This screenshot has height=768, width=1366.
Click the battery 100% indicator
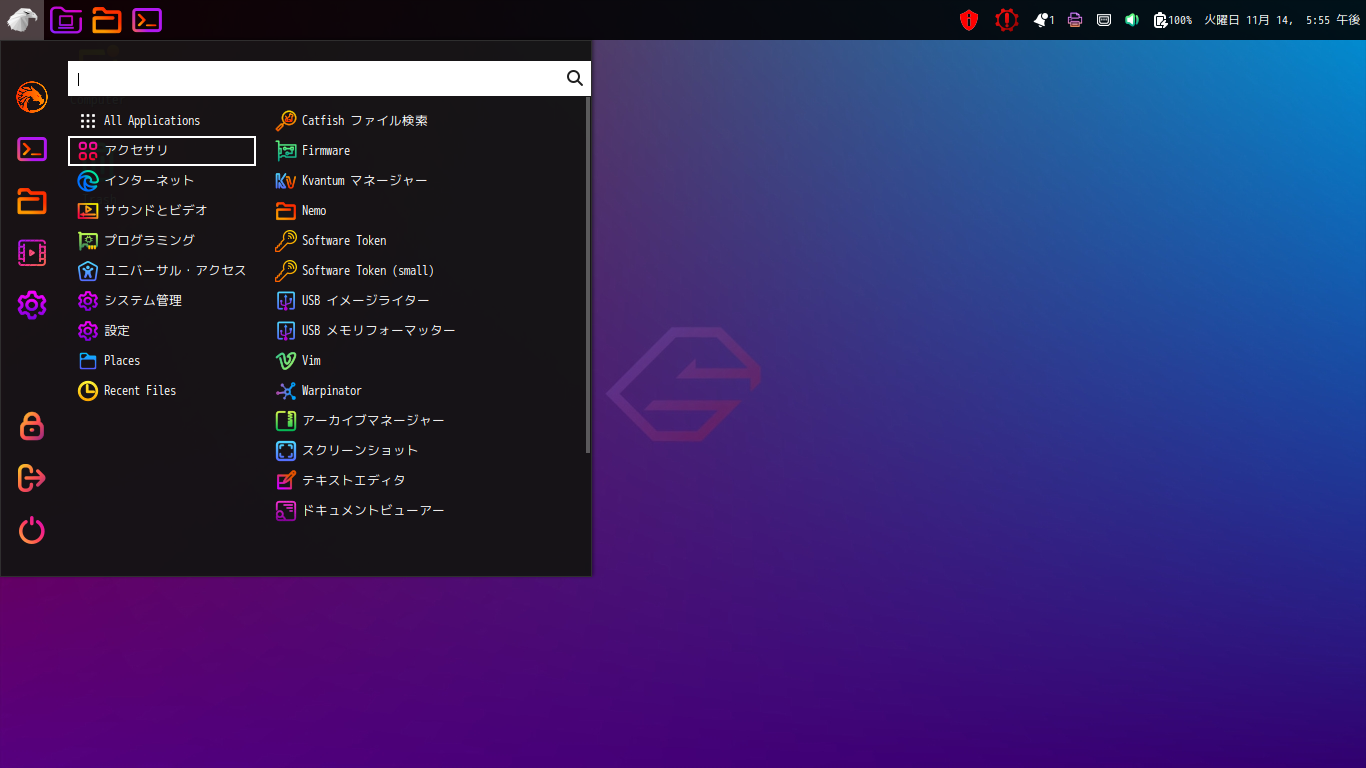[1172, 20]
